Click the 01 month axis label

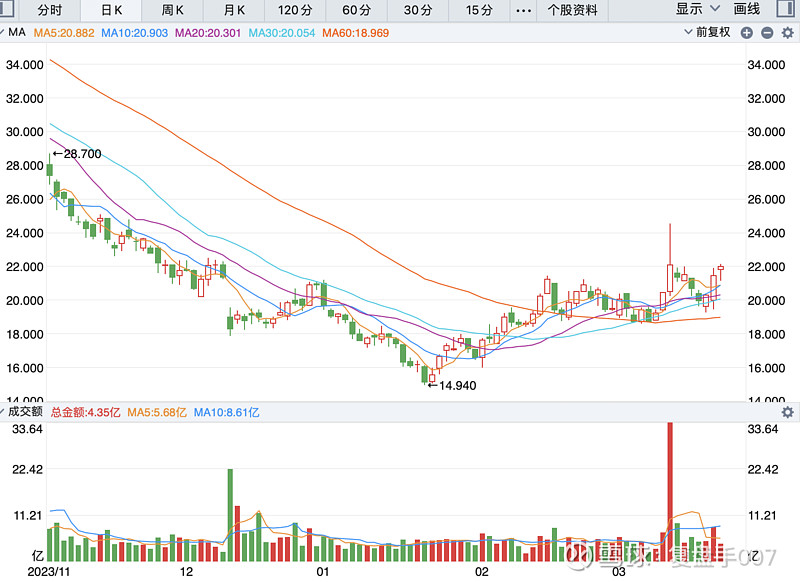[x=322, y=571]
